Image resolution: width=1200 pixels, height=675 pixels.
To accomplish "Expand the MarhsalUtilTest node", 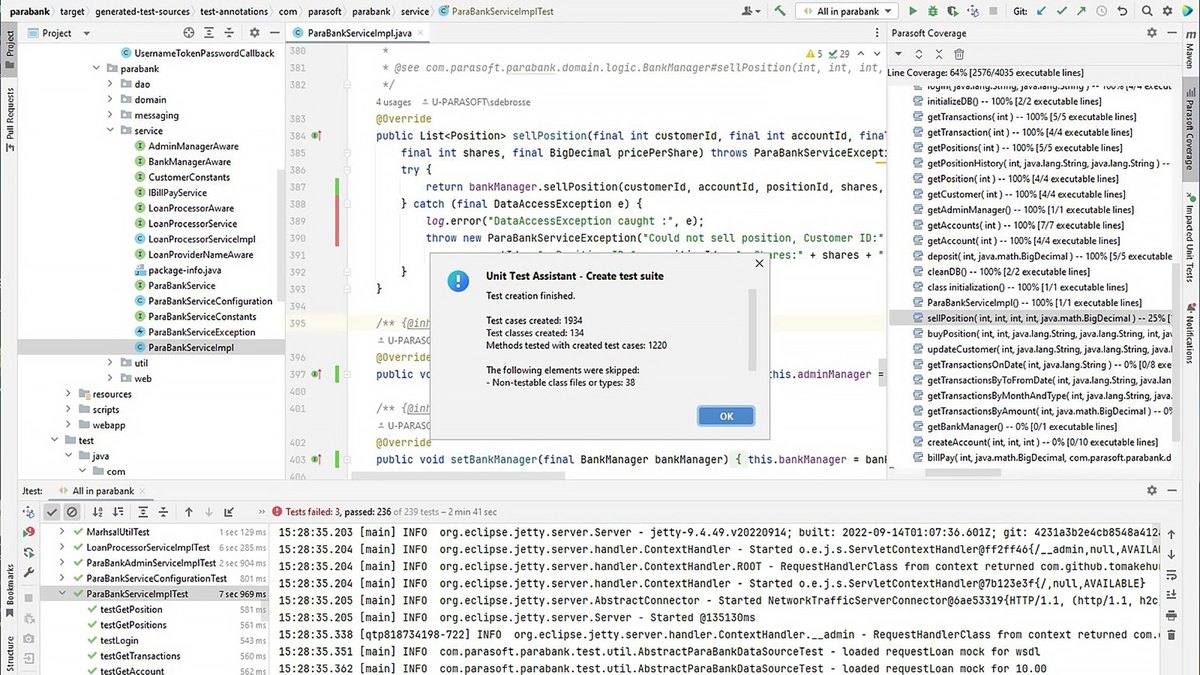I will click(x=62, y=532).
